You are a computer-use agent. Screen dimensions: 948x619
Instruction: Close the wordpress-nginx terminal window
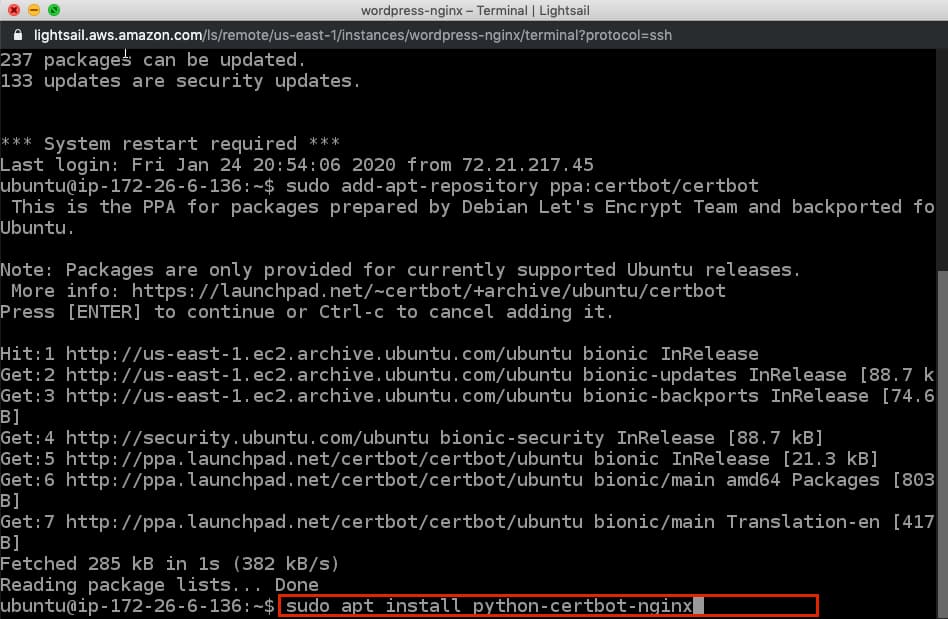(14, 10)
